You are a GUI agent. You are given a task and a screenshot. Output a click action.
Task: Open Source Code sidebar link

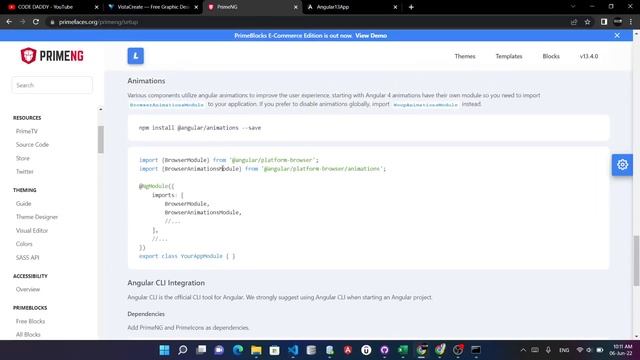click(32, 144)
